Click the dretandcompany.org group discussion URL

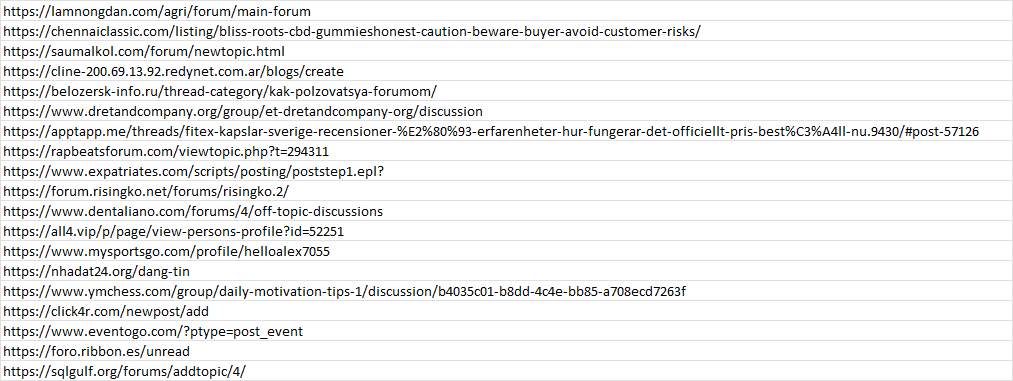[243, 111]
